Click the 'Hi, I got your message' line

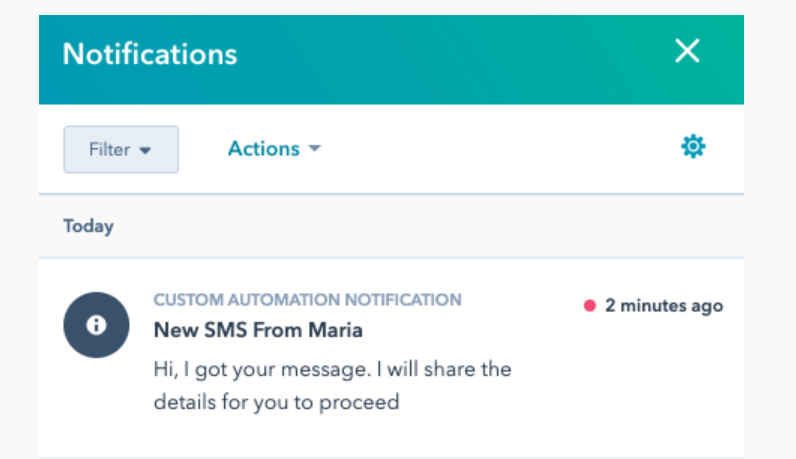click(x=333, y=369)
